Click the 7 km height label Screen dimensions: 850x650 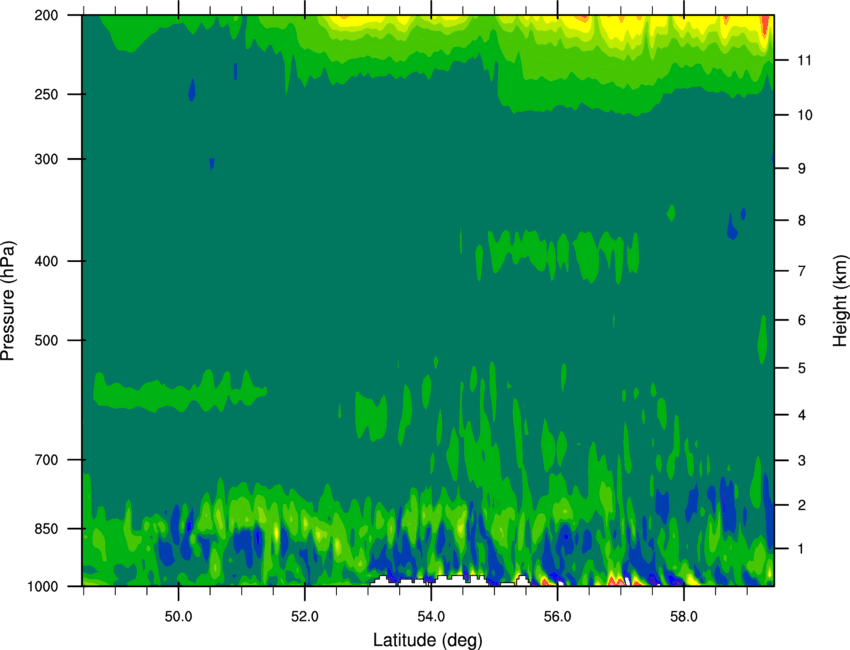click(801, 271)
